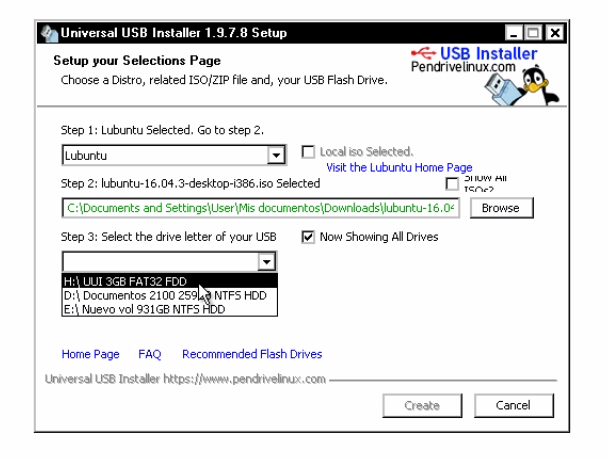Viewport: 609px width, 459px height.
Task: Click Step 1: Lubuntu Selected text
Action: [x=162, y=130]
